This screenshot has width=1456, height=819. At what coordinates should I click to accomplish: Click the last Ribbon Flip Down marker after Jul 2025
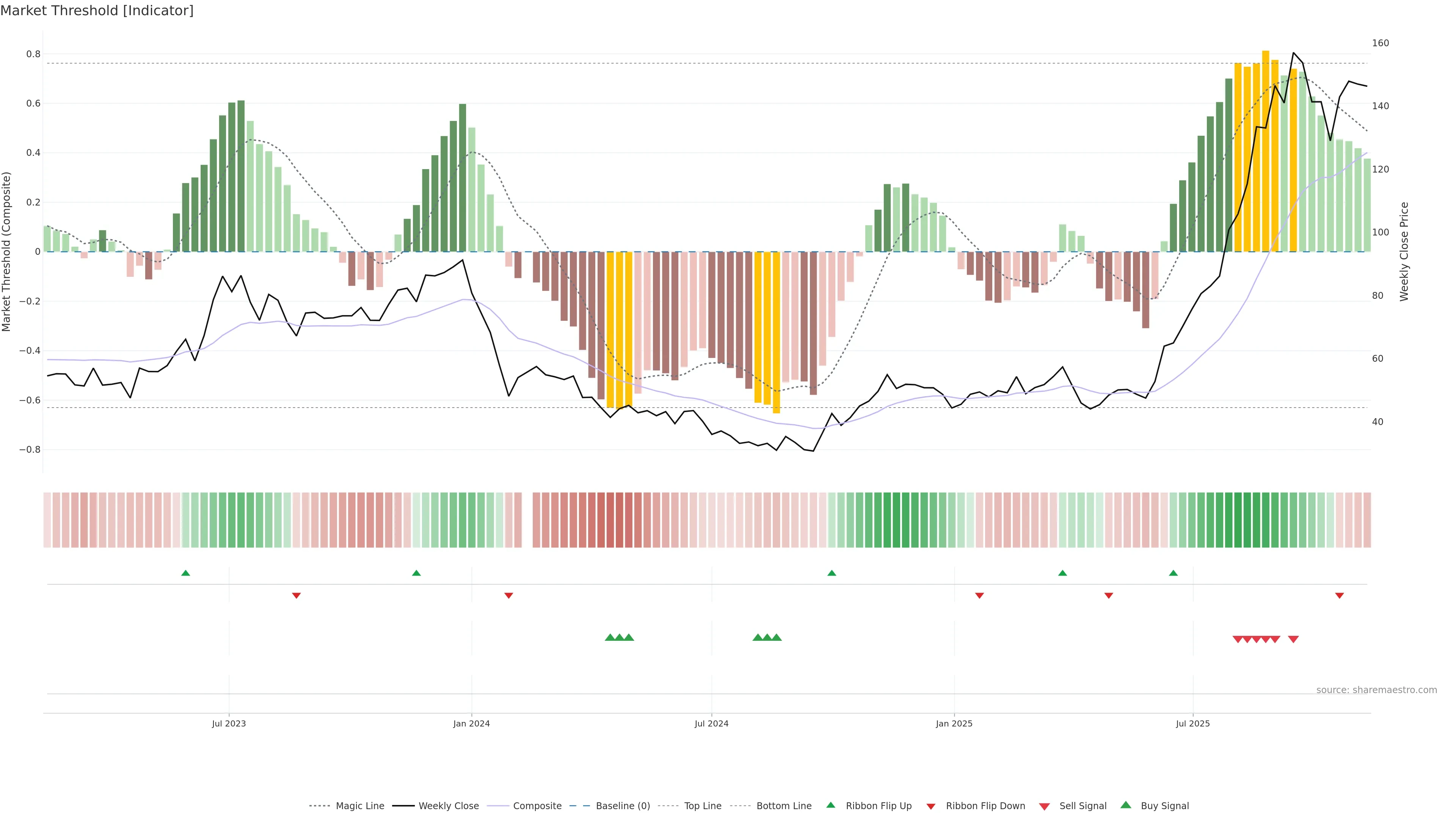tap(1339, 595)
